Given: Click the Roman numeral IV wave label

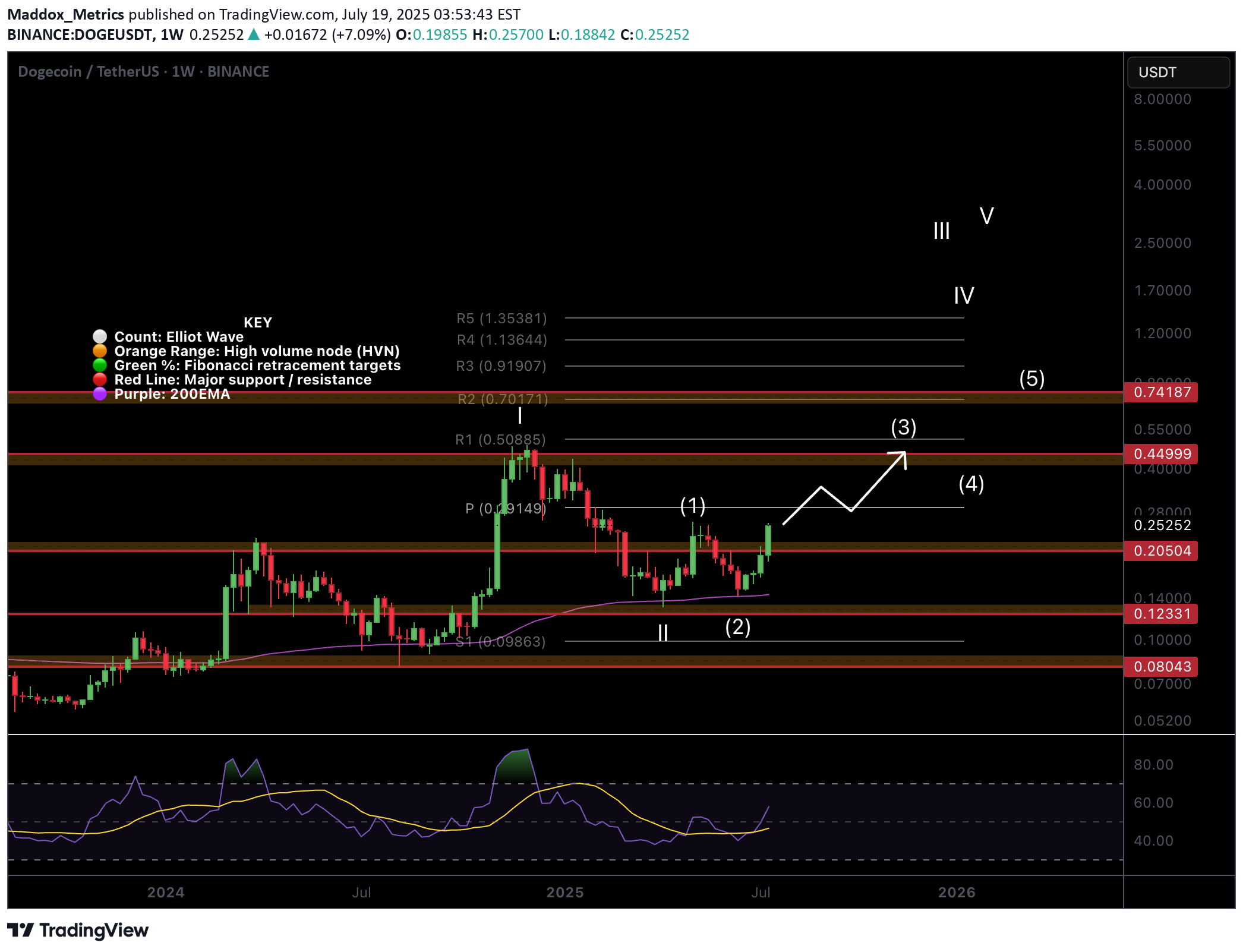Looking at the screenshot, I should pyautogui.click(x=964, y=295).
